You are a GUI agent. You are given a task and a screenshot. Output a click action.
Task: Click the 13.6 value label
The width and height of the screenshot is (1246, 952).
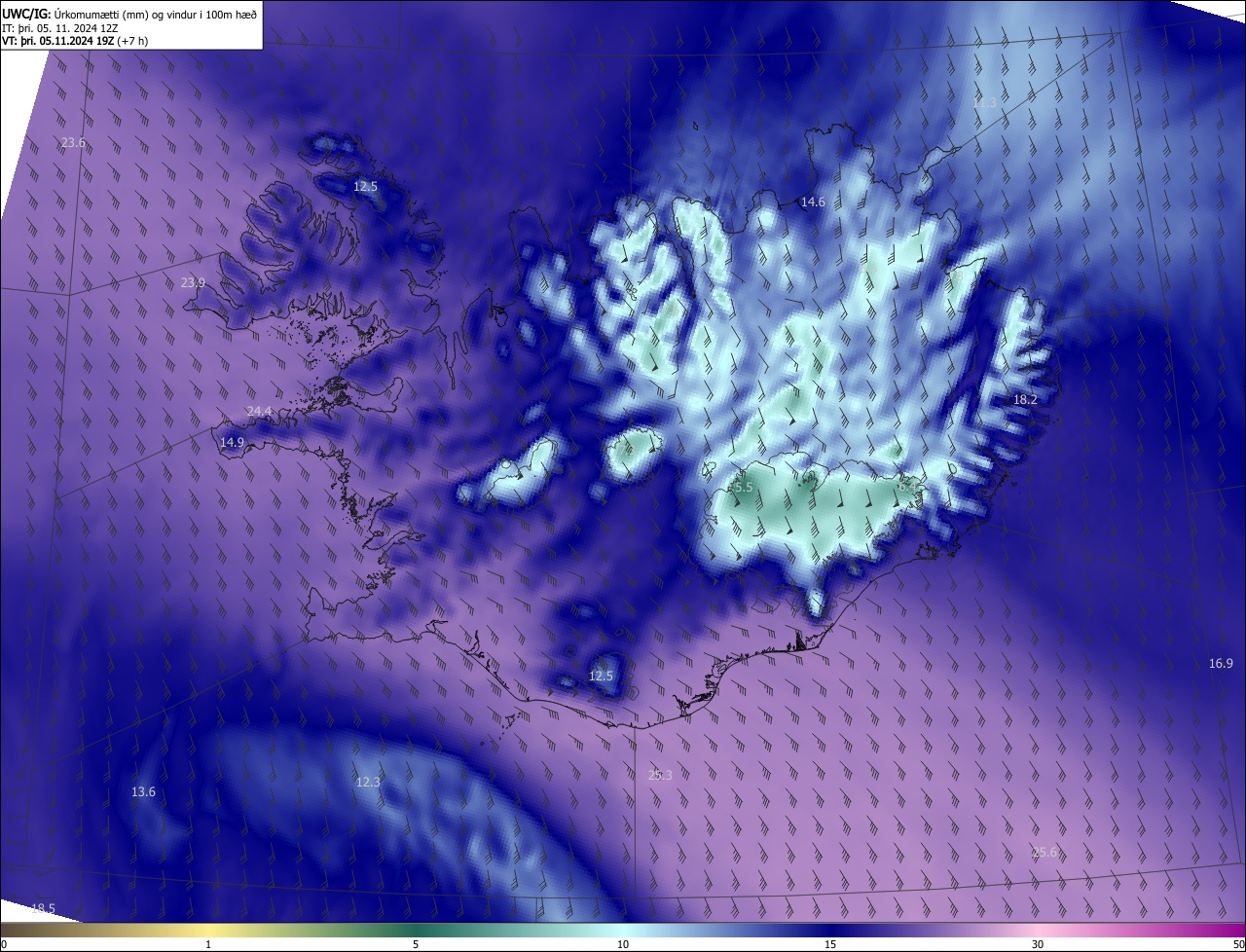pos(143,792)
